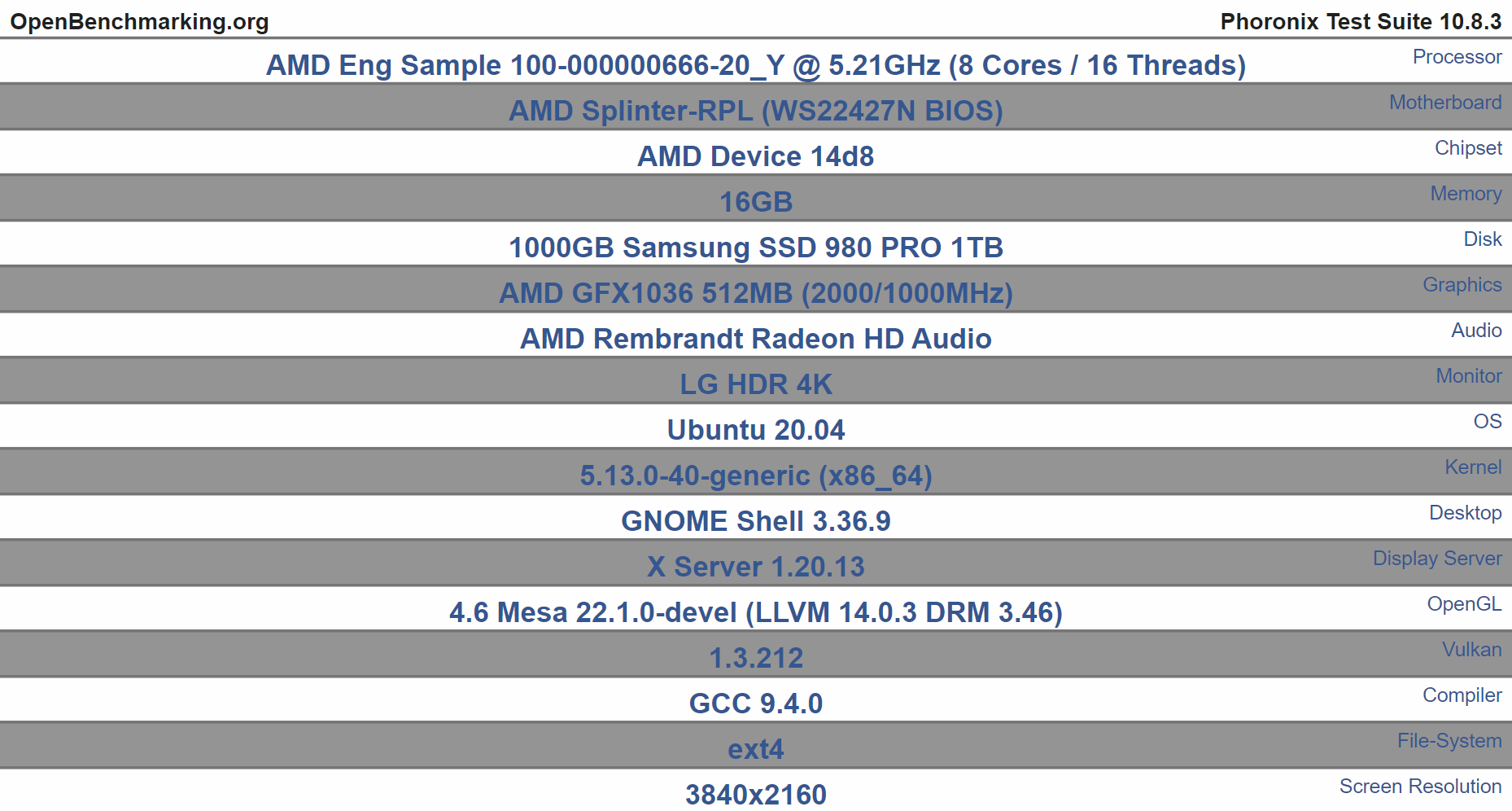Click the Processor row label
1512x811 pixels.
point(1457,57)
